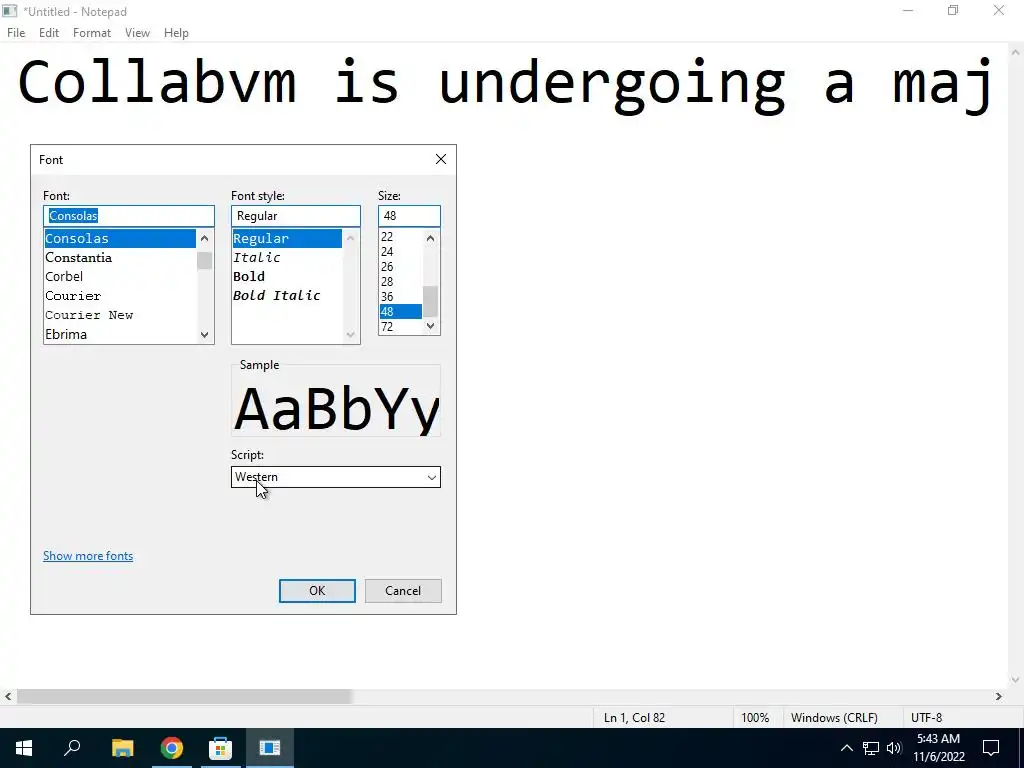Select size 26 in the list

click(400, 266)
